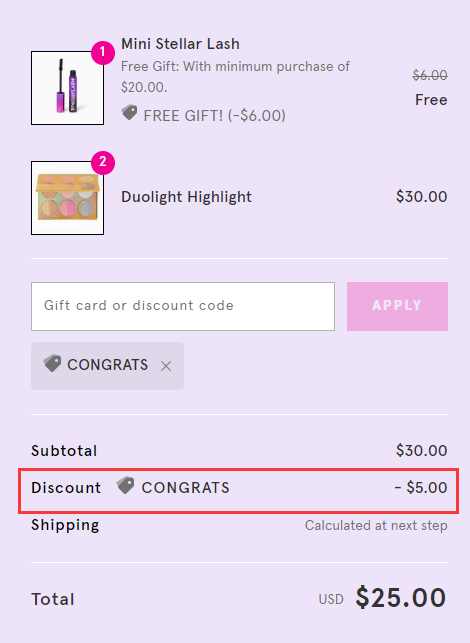This screenshot has height=643, width=470.
Task: Click the - $5.00 discount amount
Action: pyautogui.click(x=421, y=488)
